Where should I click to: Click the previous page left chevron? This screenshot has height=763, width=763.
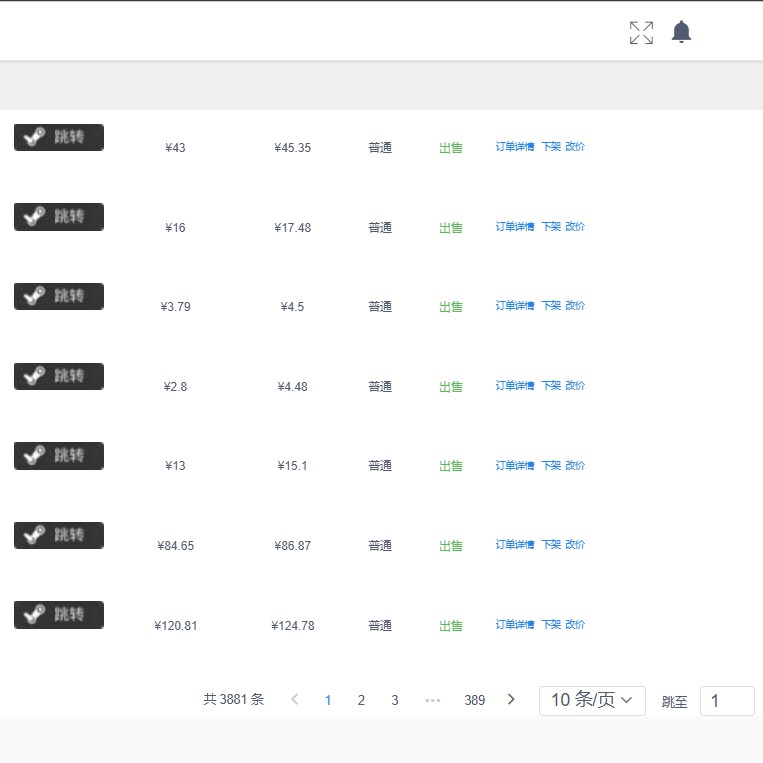click(294, 700)
